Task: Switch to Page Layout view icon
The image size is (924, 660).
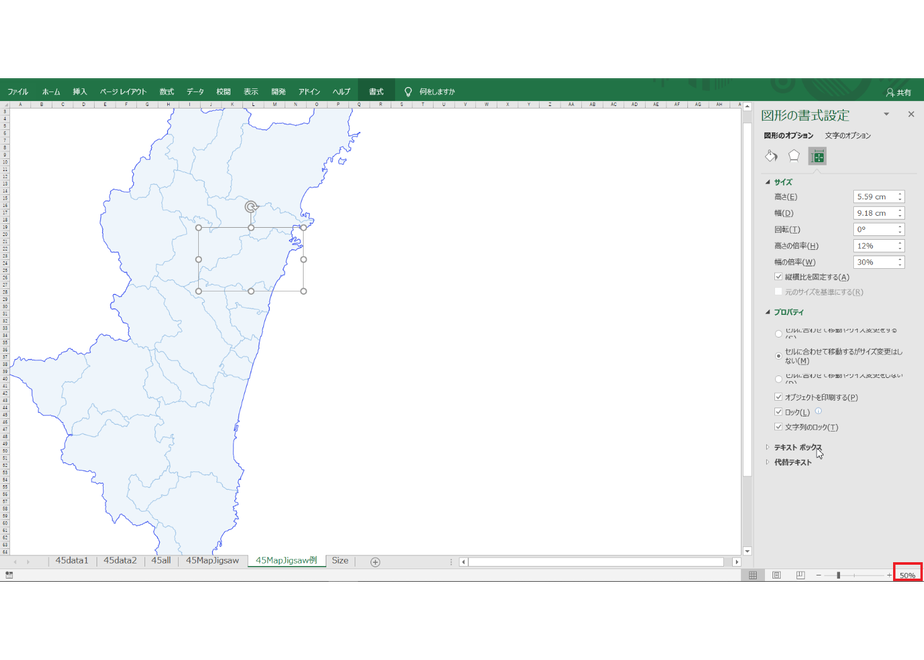Action: point(777,575)
